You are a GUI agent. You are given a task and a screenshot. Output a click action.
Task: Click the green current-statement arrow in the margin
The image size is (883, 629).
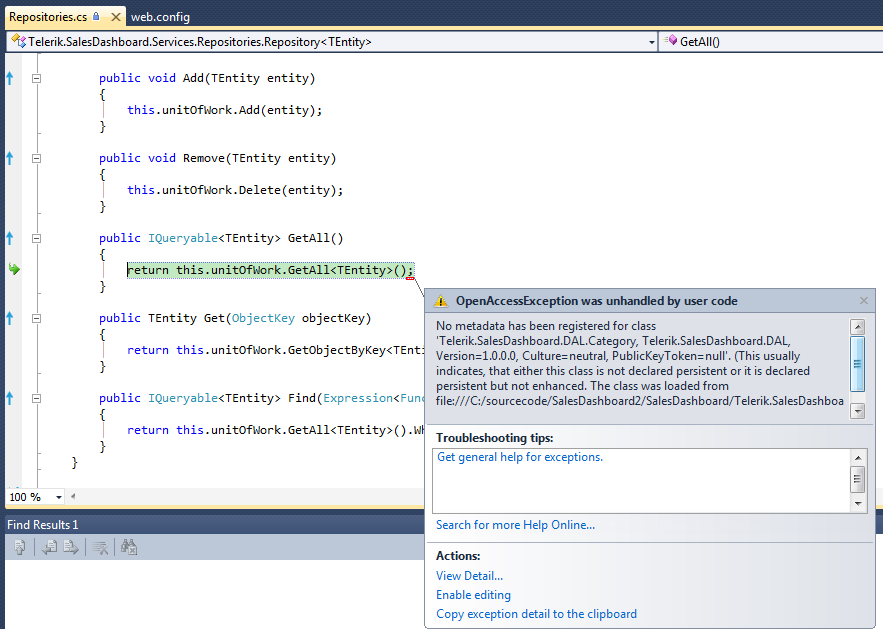[x=13, y=269]
